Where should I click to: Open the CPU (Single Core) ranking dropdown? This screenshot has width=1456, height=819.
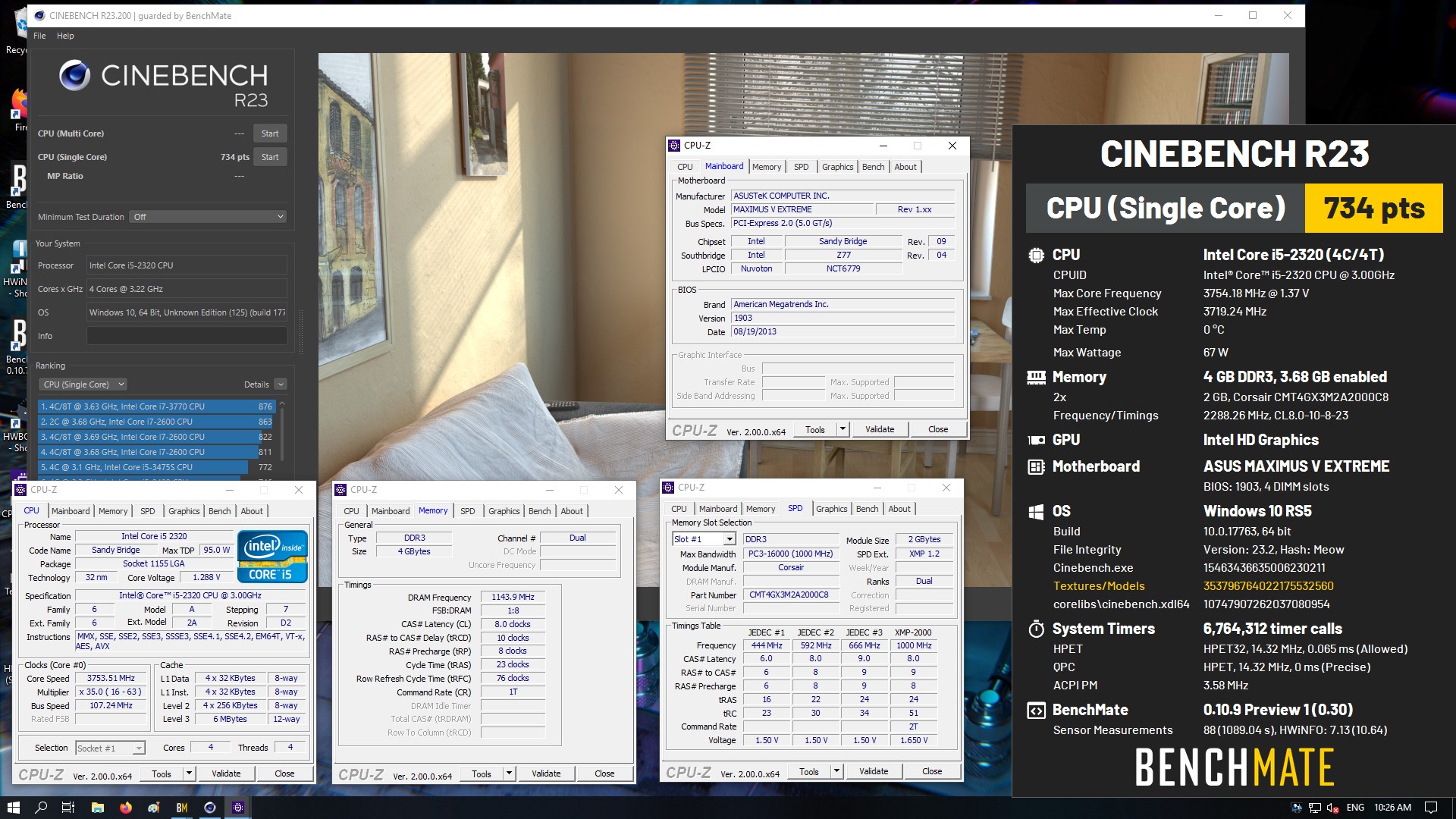83,384
